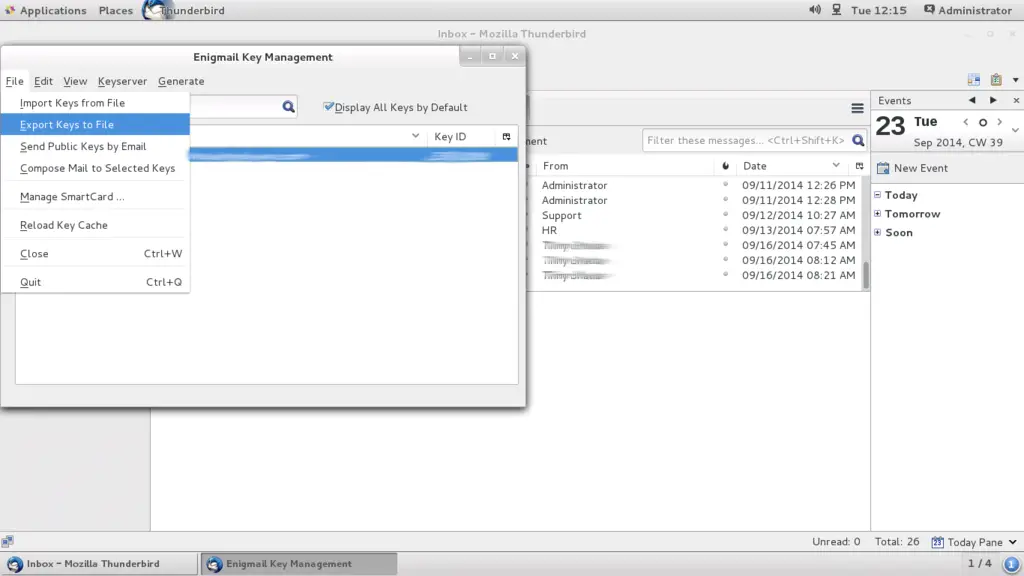
Task: Open the Keyserver menu
Action: [x=122, y=81]
